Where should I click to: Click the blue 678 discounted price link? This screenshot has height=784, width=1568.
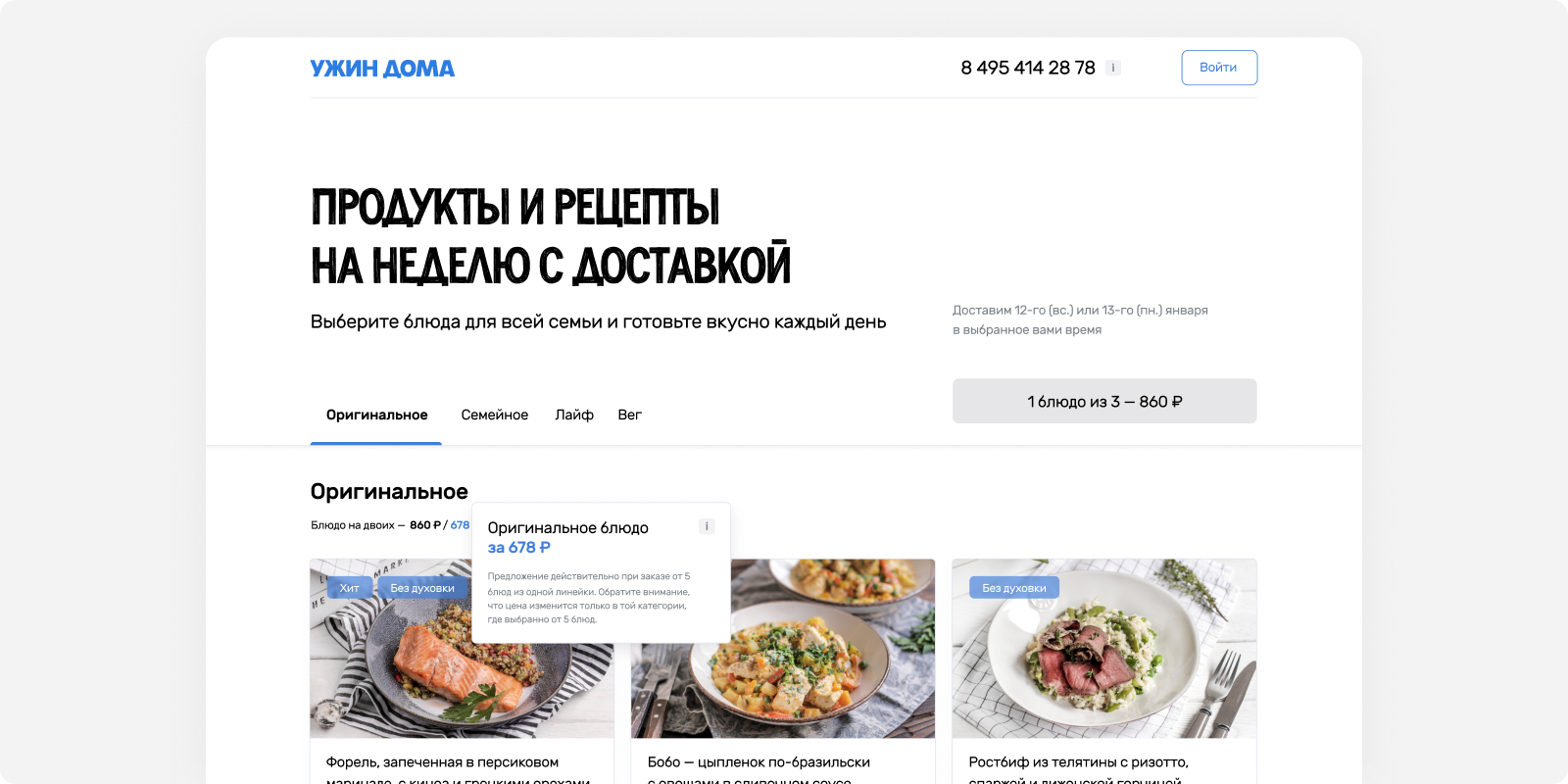(460, 525)
